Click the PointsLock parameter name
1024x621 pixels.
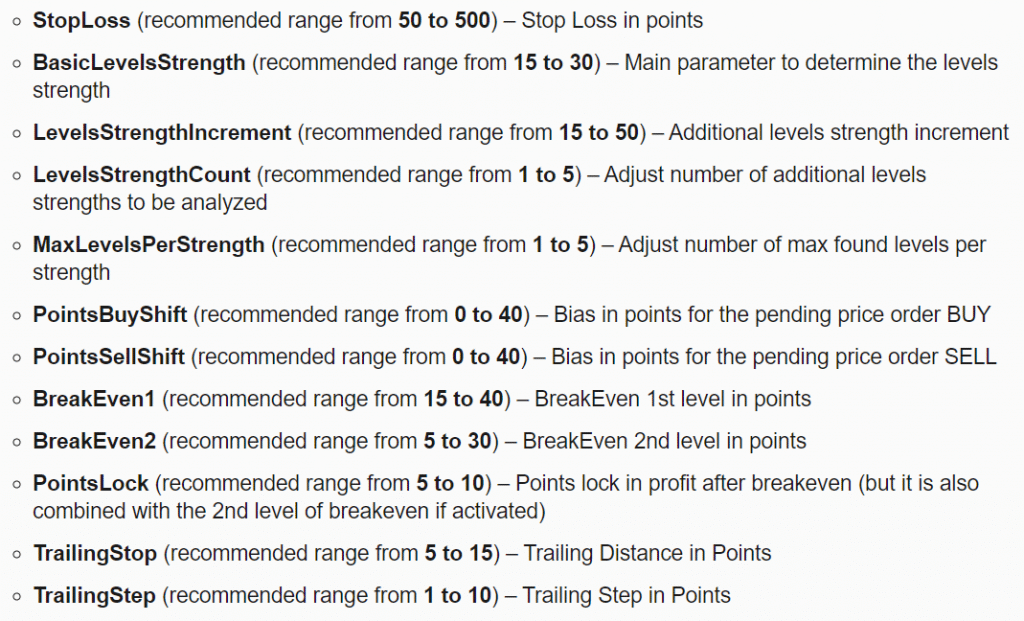point(91,483)
